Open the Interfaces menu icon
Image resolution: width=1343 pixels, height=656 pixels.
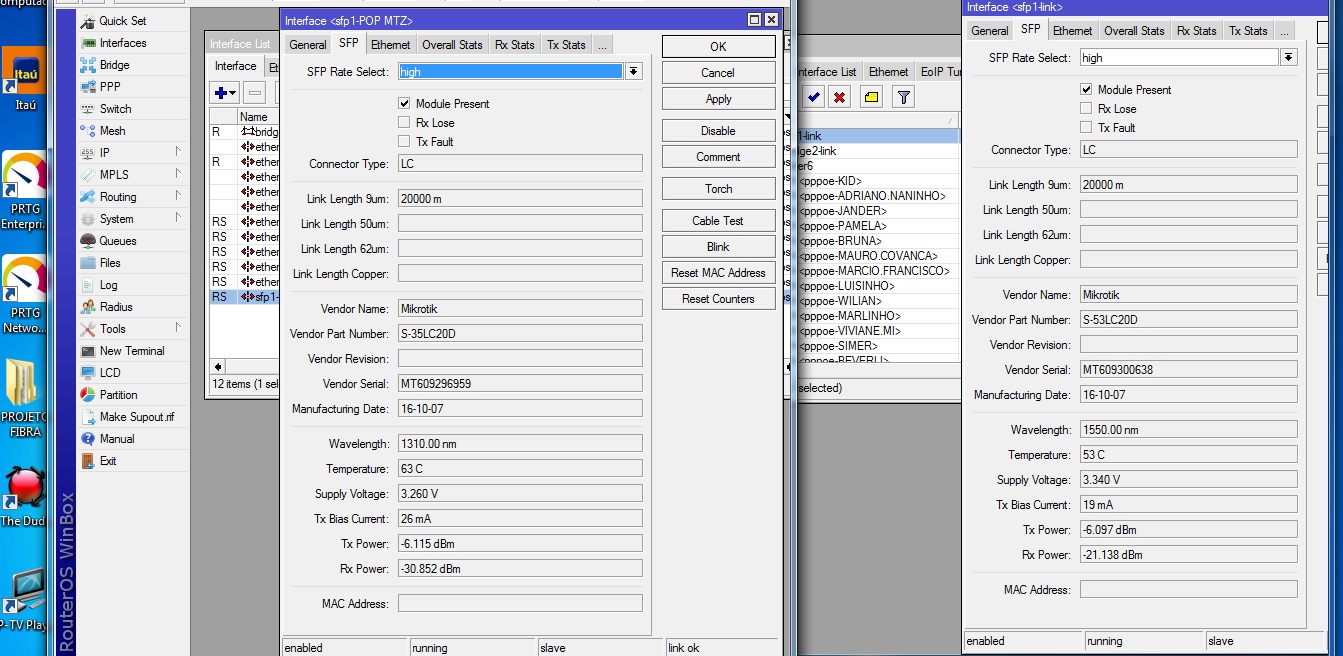(x=88, y=43)
